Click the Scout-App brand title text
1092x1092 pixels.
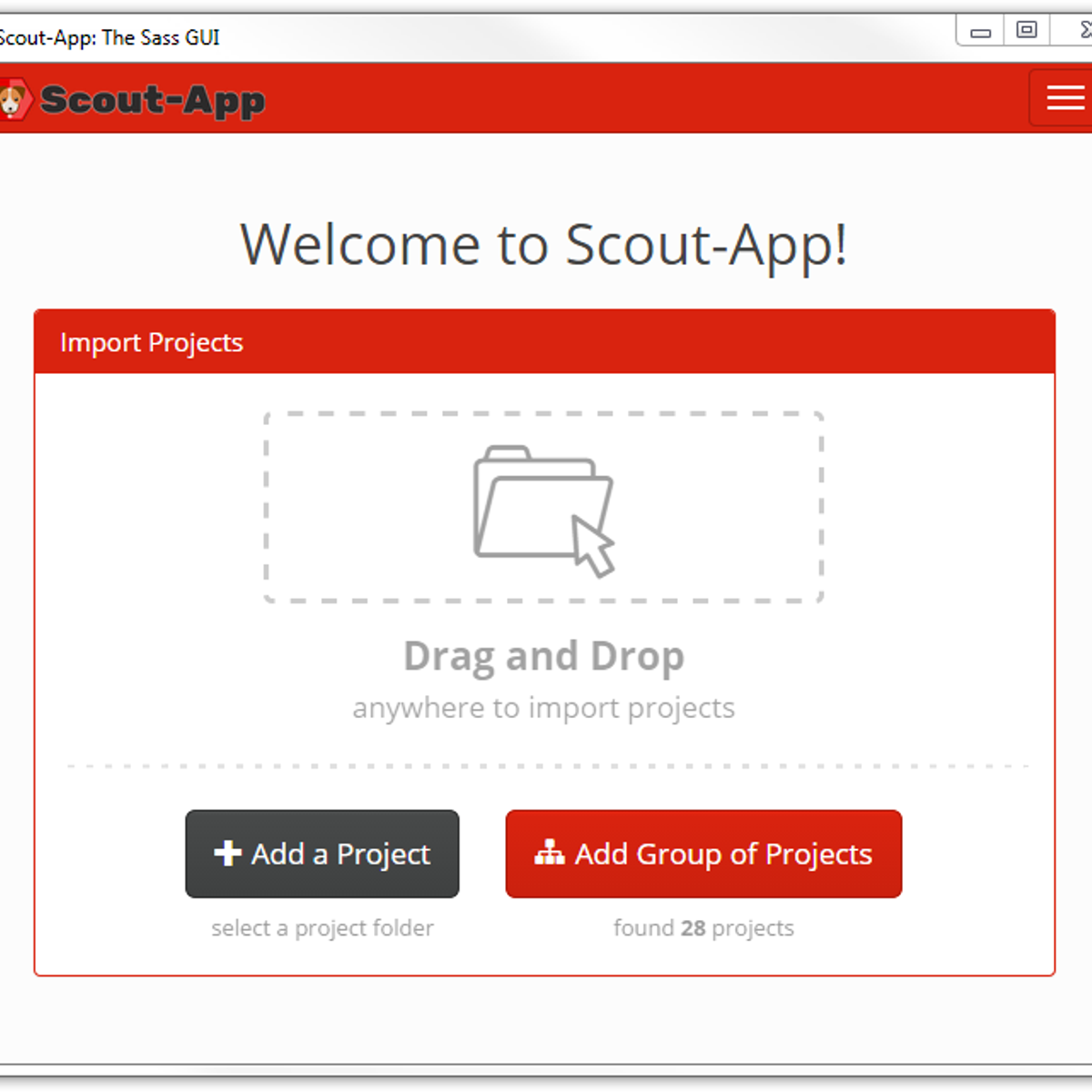pos(152,99)
